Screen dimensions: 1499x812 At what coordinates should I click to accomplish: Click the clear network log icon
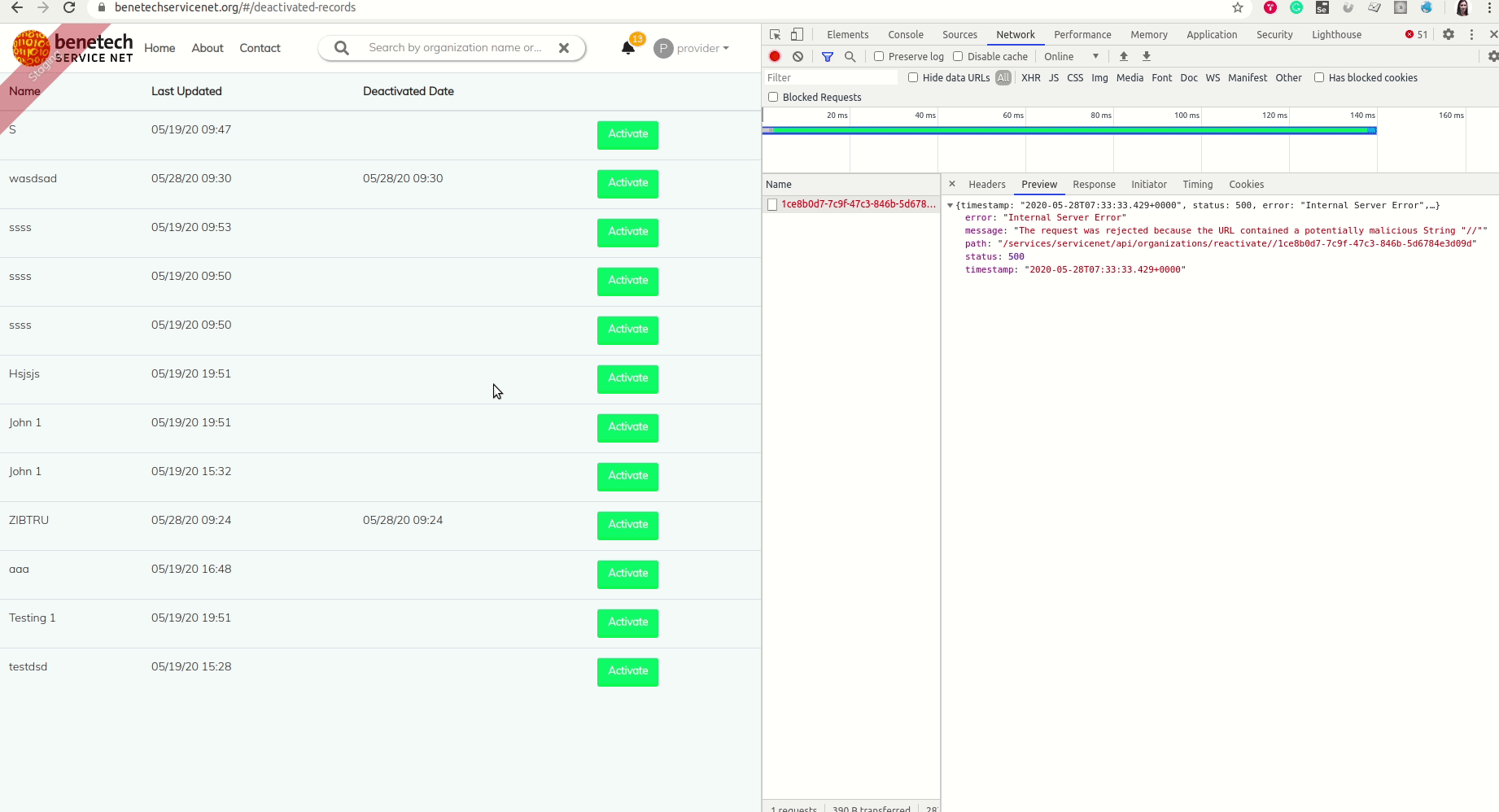[798, 56]
